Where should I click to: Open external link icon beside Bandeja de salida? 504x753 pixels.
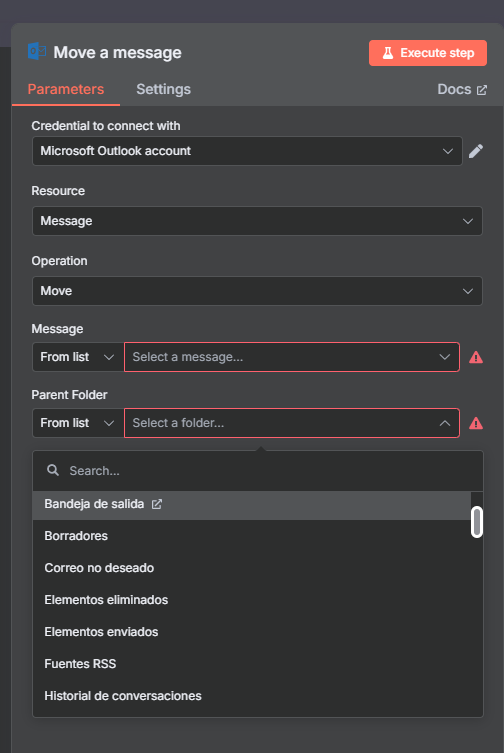pos(157,504)
